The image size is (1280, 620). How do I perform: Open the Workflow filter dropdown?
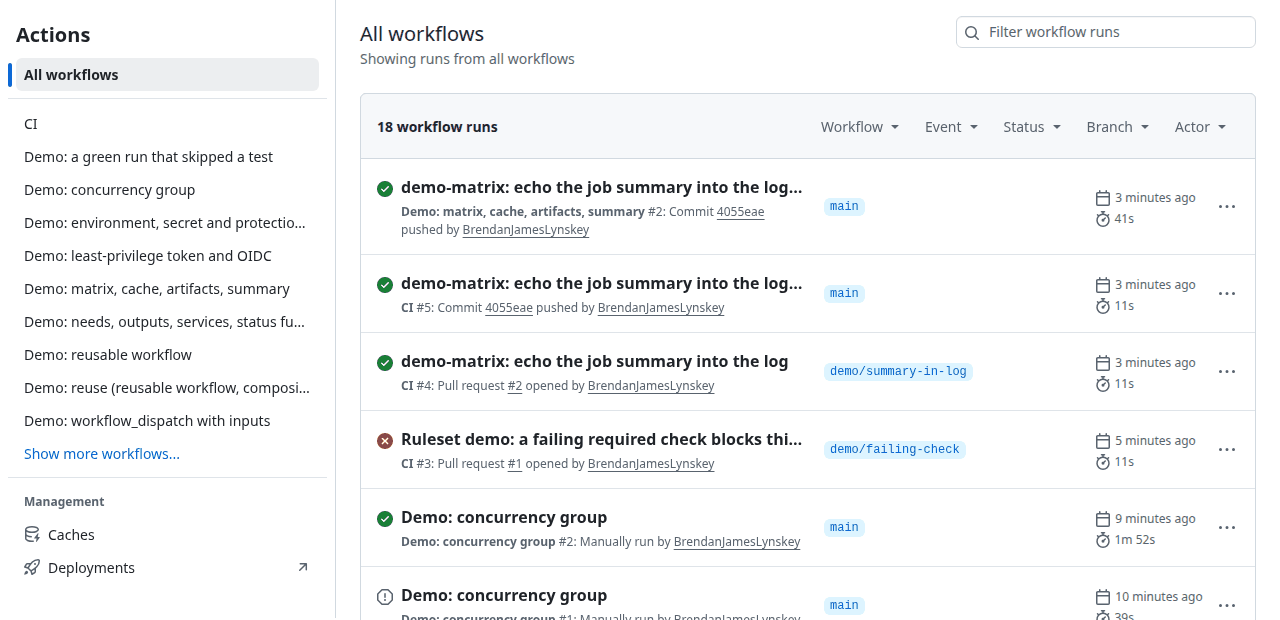(860, 127)
